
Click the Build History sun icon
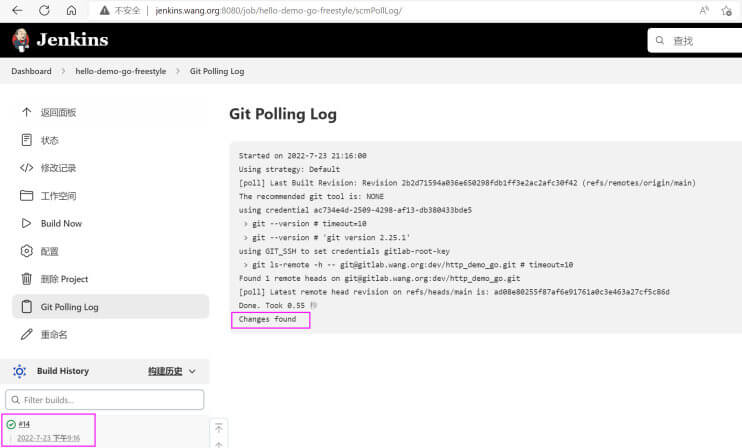coord(19,371)
